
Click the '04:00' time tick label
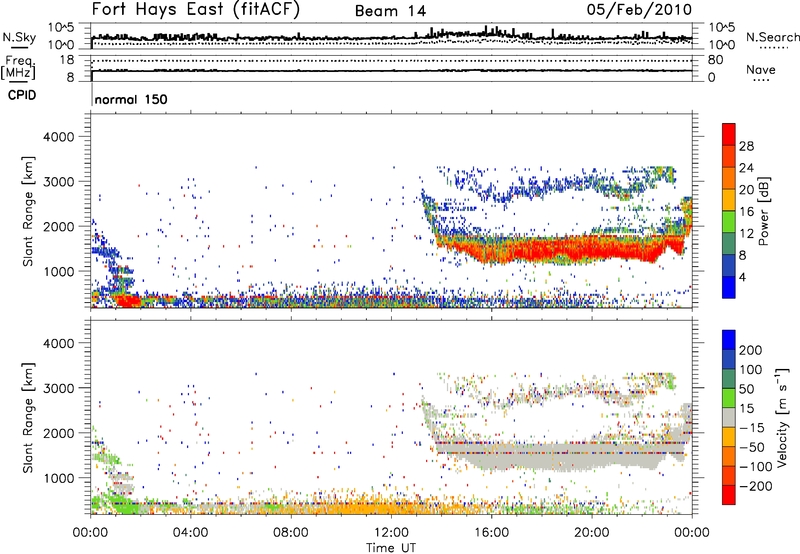click(x=190, y=533)
